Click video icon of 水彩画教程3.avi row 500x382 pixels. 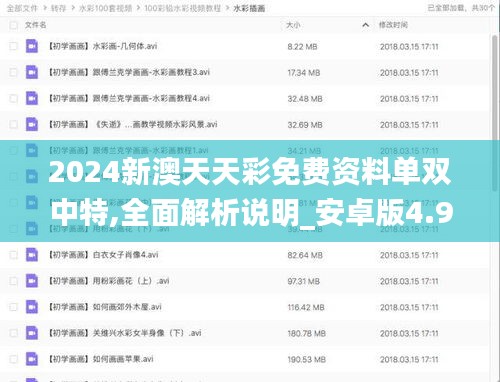32,72
